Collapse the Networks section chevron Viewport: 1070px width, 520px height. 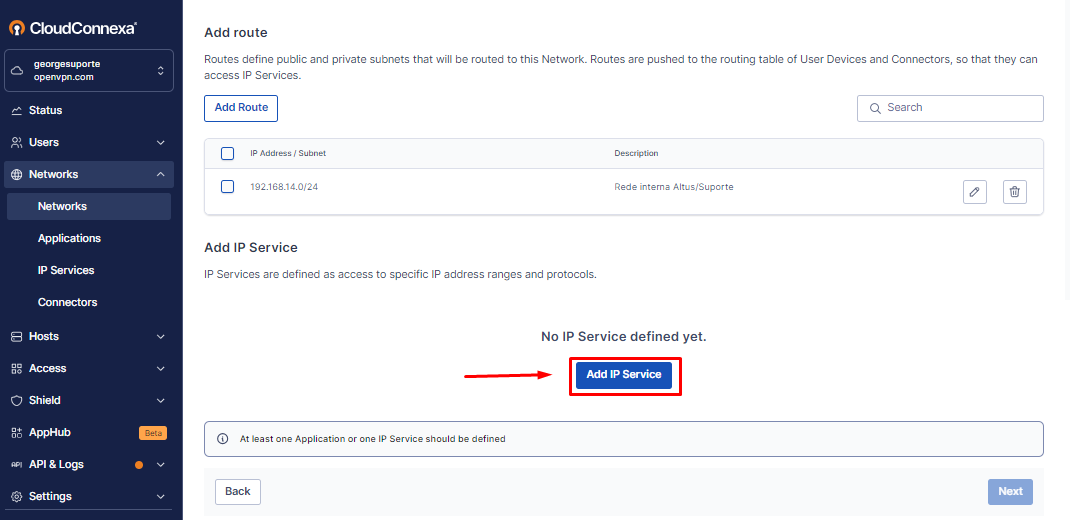(161, 174)
